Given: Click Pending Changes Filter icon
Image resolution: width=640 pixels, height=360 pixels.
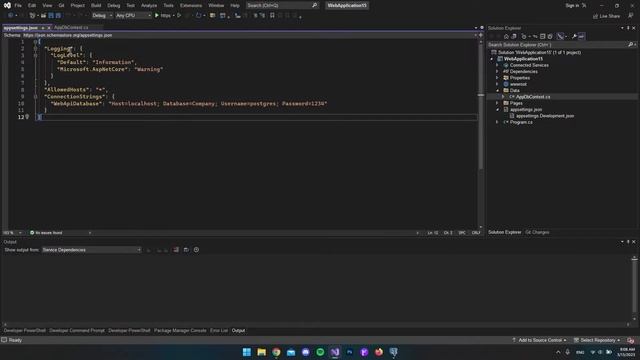Looking at the screenshot, I should click(x=524, y=36).
